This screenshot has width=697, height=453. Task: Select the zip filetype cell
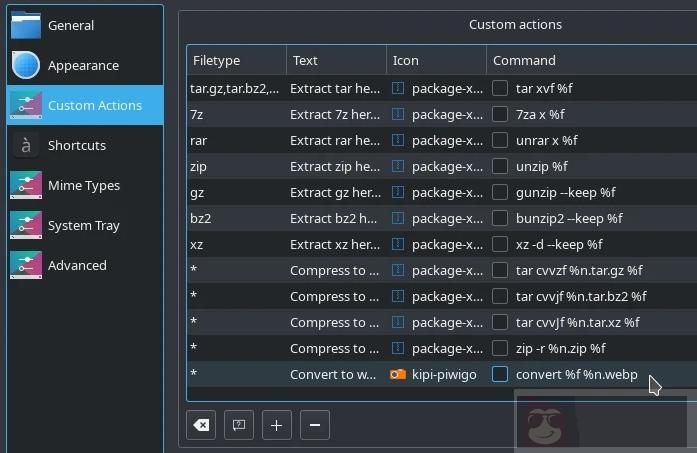pos(237,166)
